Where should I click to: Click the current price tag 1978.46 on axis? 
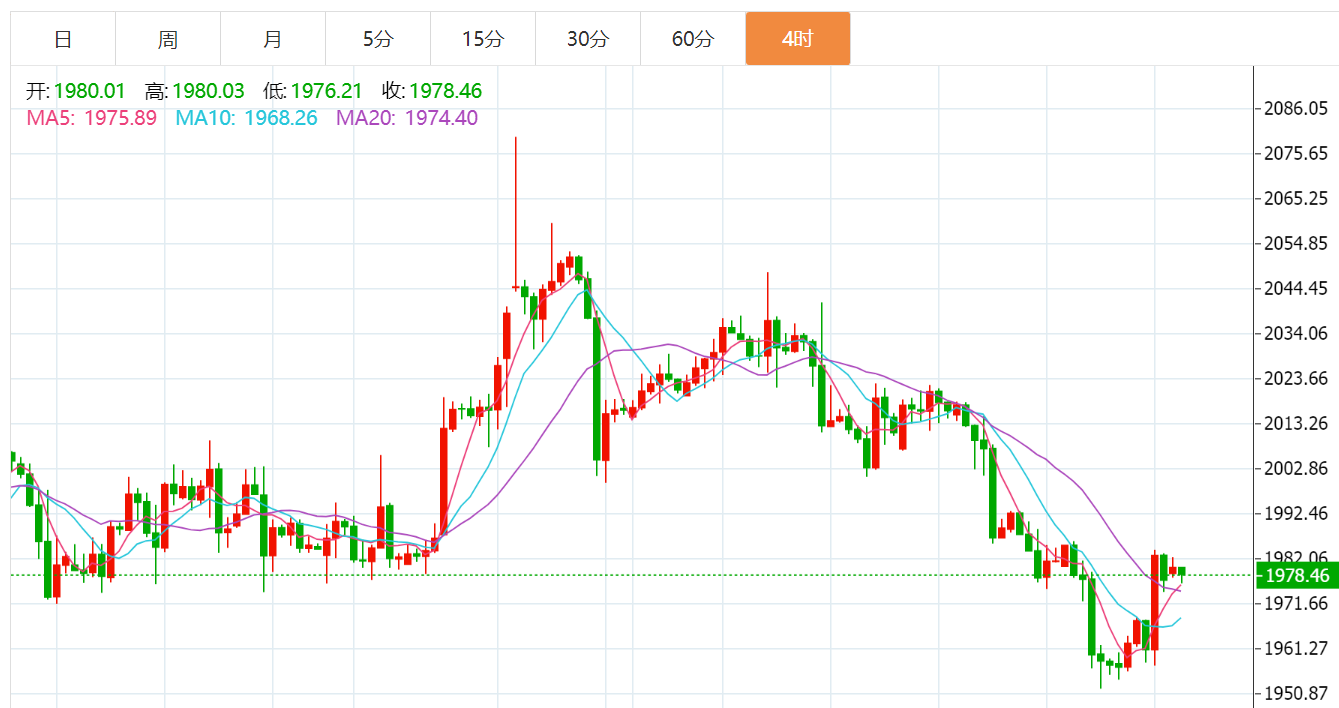[1296, 575]
